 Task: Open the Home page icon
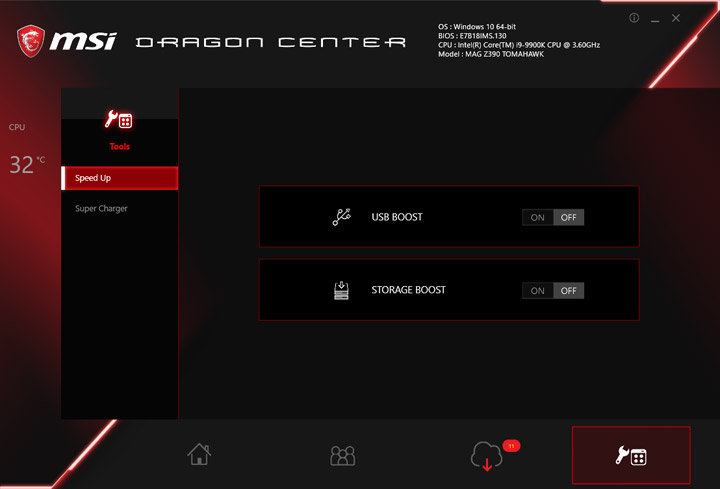199,454
